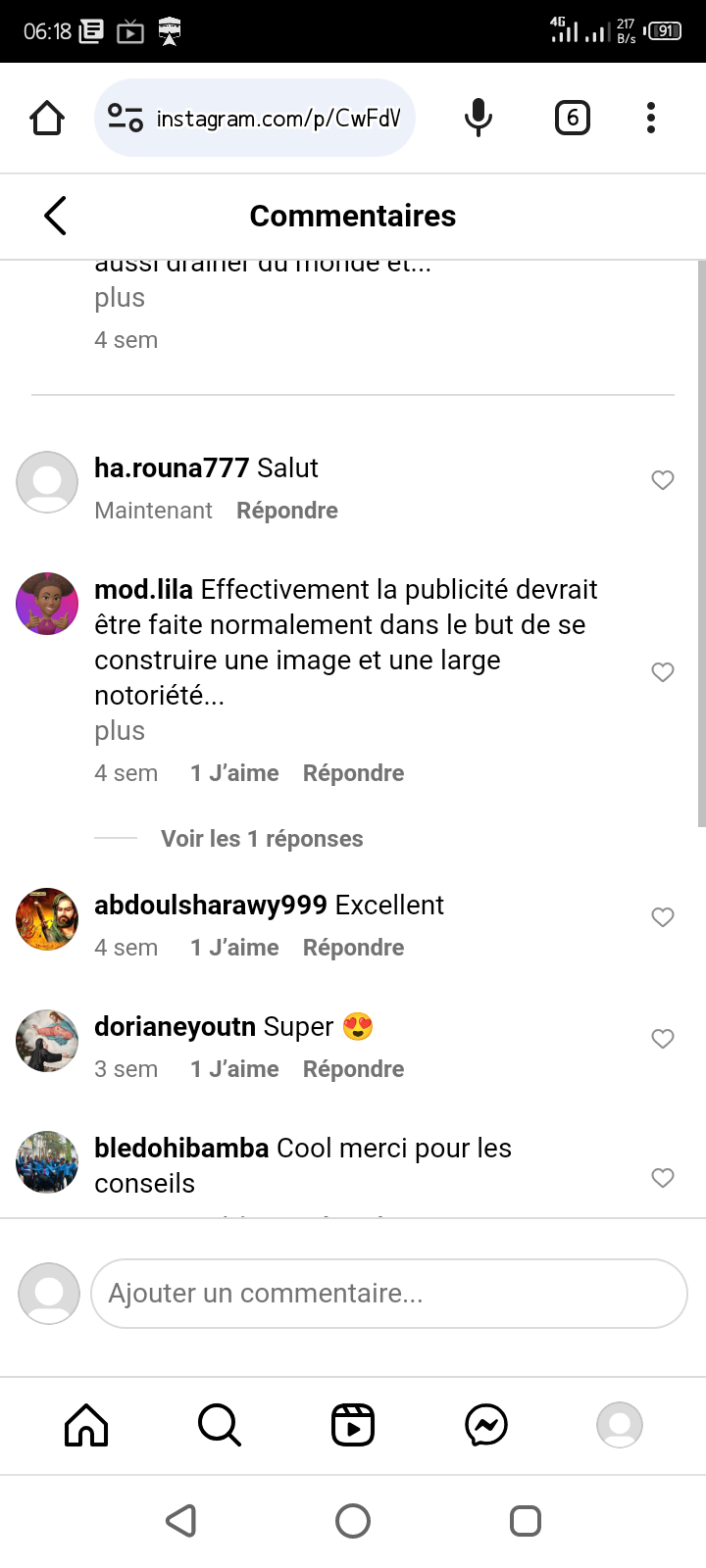The image size is (706, 1568).
Task: Open the Search magnifier in bottom navigation
Action: (x=220, y=1425)
